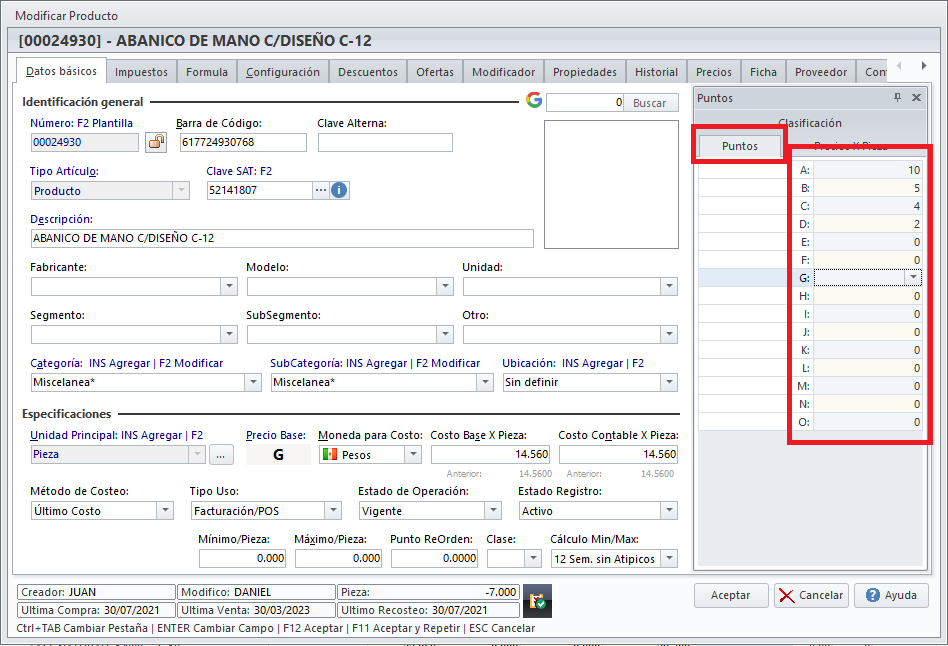Image resolution: width=948 pixels, height=646 pixels.
Task: Open the Historial tab
Action: coord(656,72)
